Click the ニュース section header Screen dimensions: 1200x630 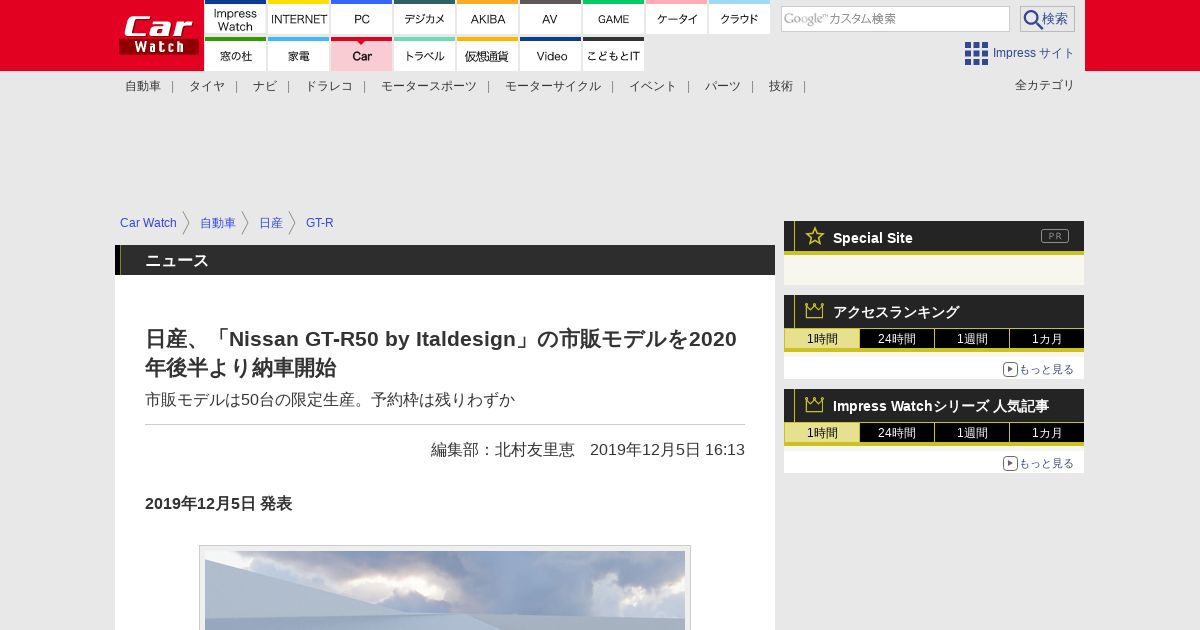pos(445,260)
